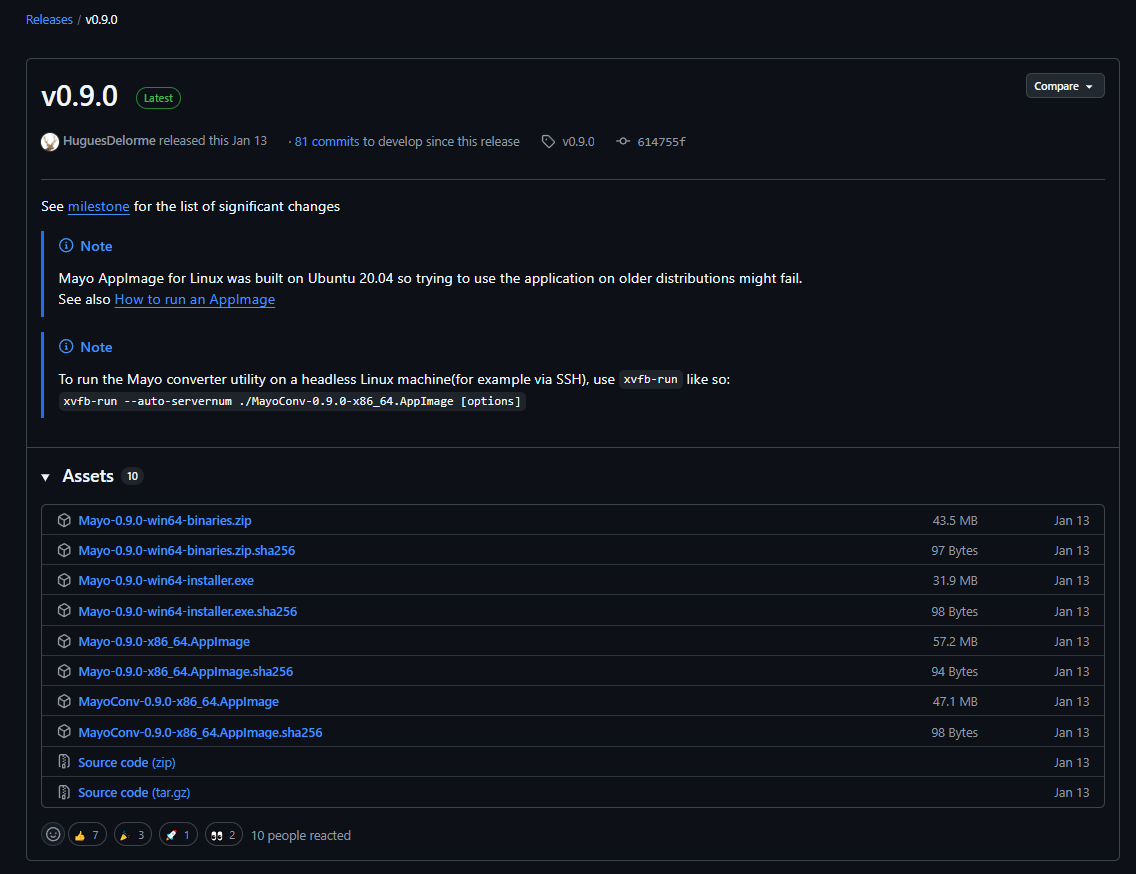Click the info icon of the first Note
The width and height of the screenshot is (1136, 874).
click(66, 246)
